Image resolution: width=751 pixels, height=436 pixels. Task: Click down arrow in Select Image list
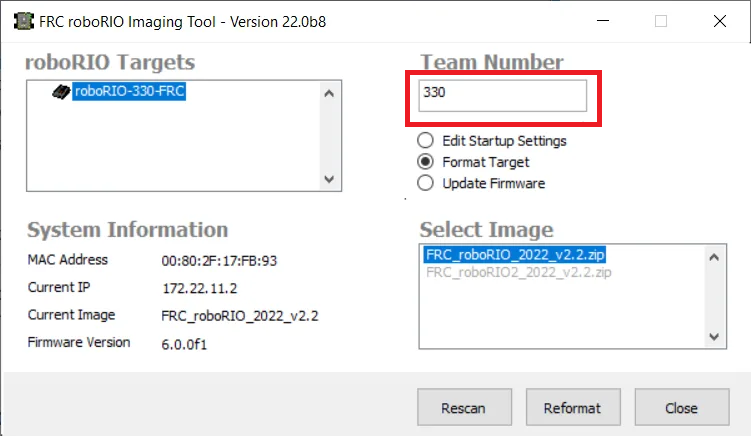pos(714,336)
